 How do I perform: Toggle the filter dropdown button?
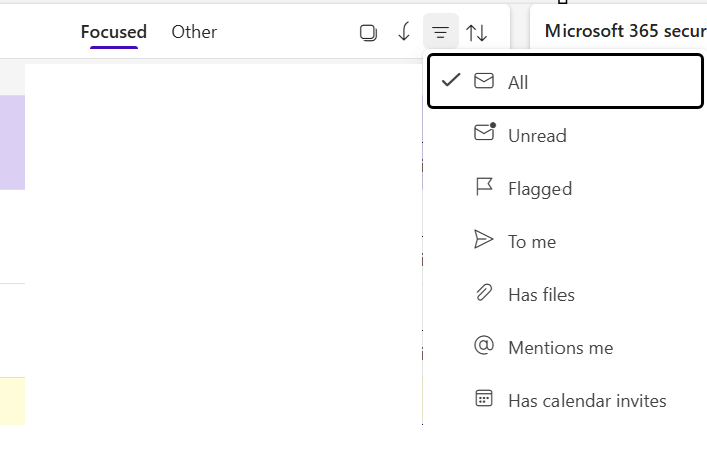click(441, 32)
